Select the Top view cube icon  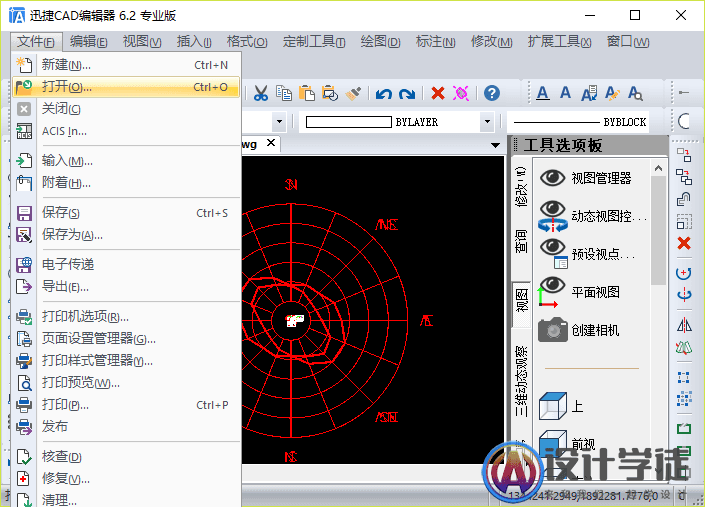553,406
